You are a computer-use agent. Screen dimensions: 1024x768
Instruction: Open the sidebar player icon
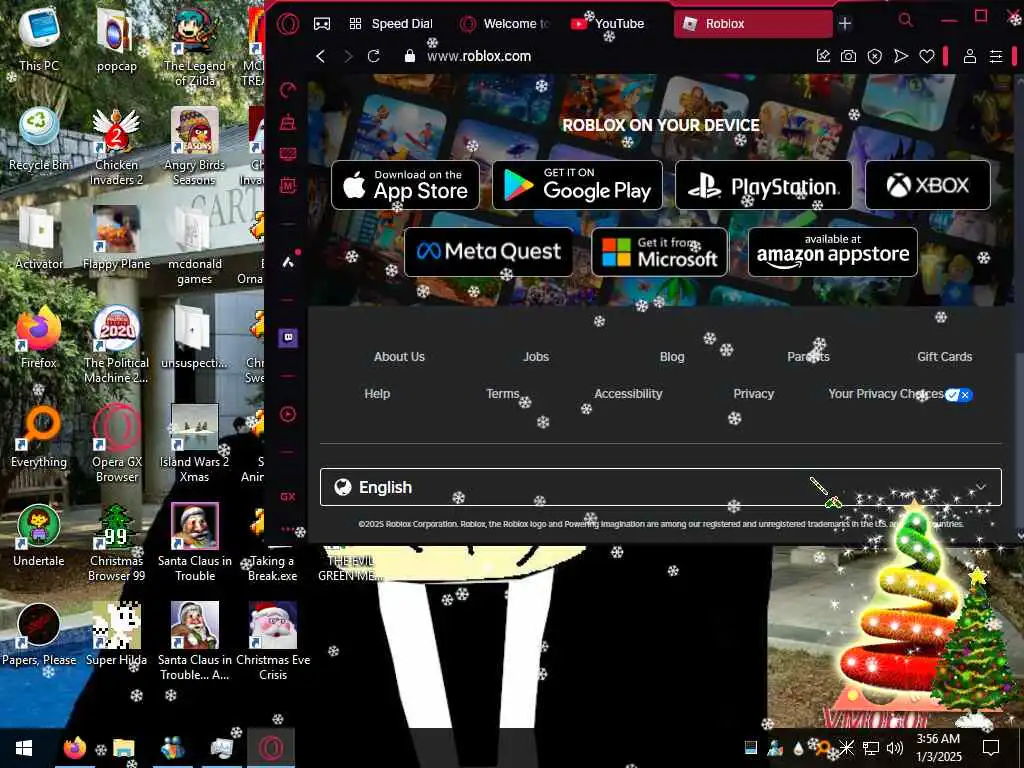[x=288, y=414]
